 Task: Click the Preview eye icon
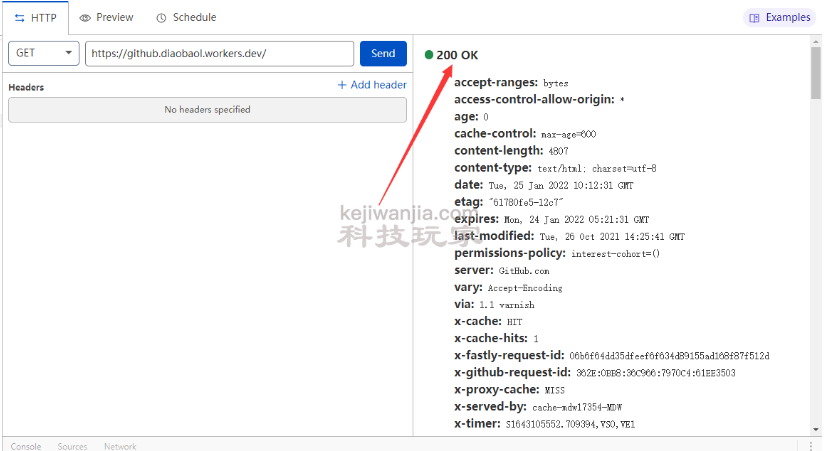click(85, 18)
